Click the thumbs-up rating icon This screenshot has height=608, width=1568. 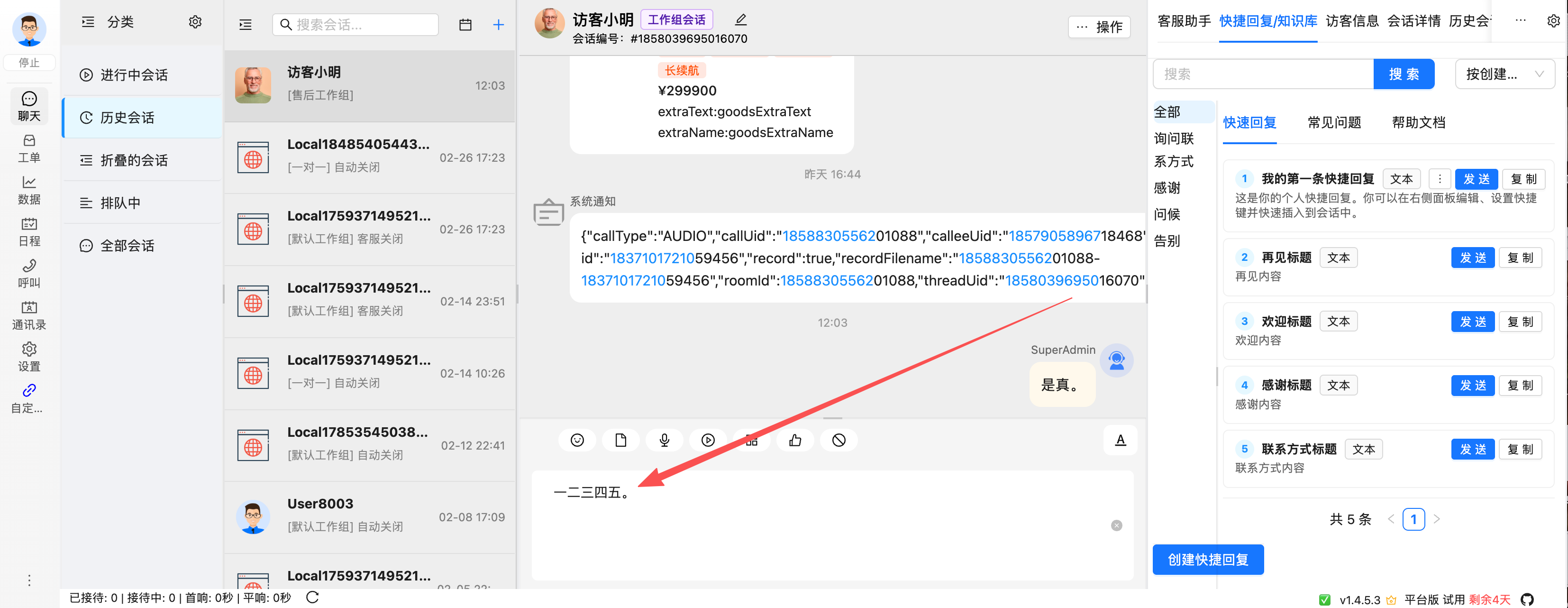[795, 440]
